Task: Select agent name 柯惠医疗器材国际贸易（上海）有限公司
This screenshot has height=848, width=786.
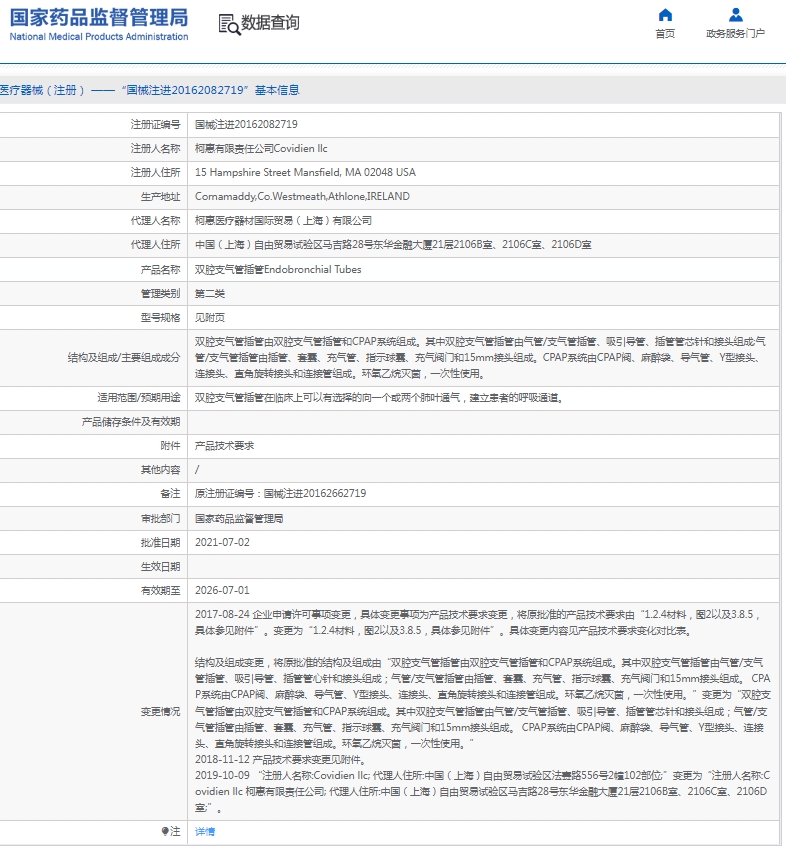Action: point(283,221)
